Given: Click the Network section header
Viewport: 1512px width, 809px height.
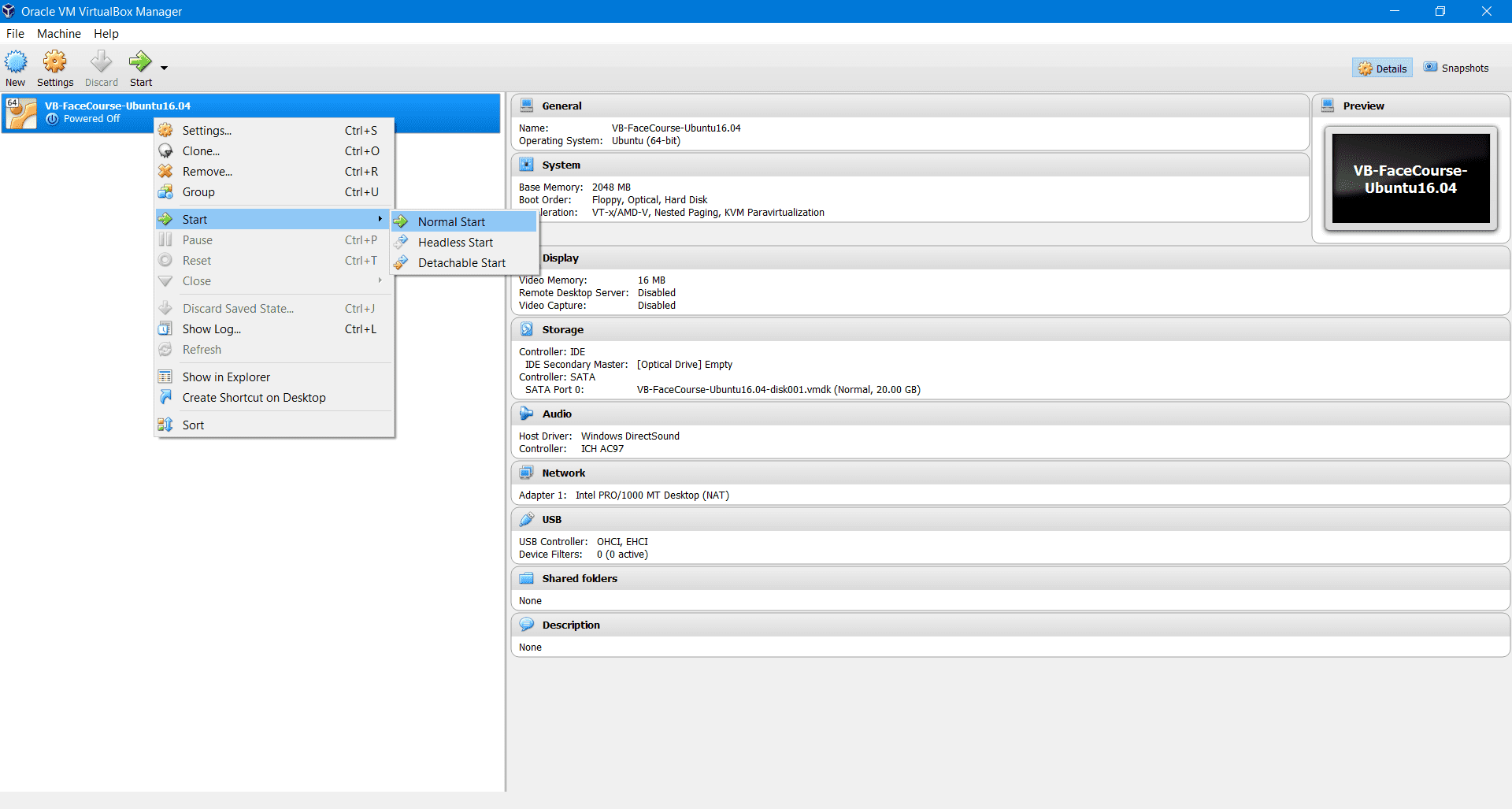Looking at the screenshot, I should pos(1010,473).
